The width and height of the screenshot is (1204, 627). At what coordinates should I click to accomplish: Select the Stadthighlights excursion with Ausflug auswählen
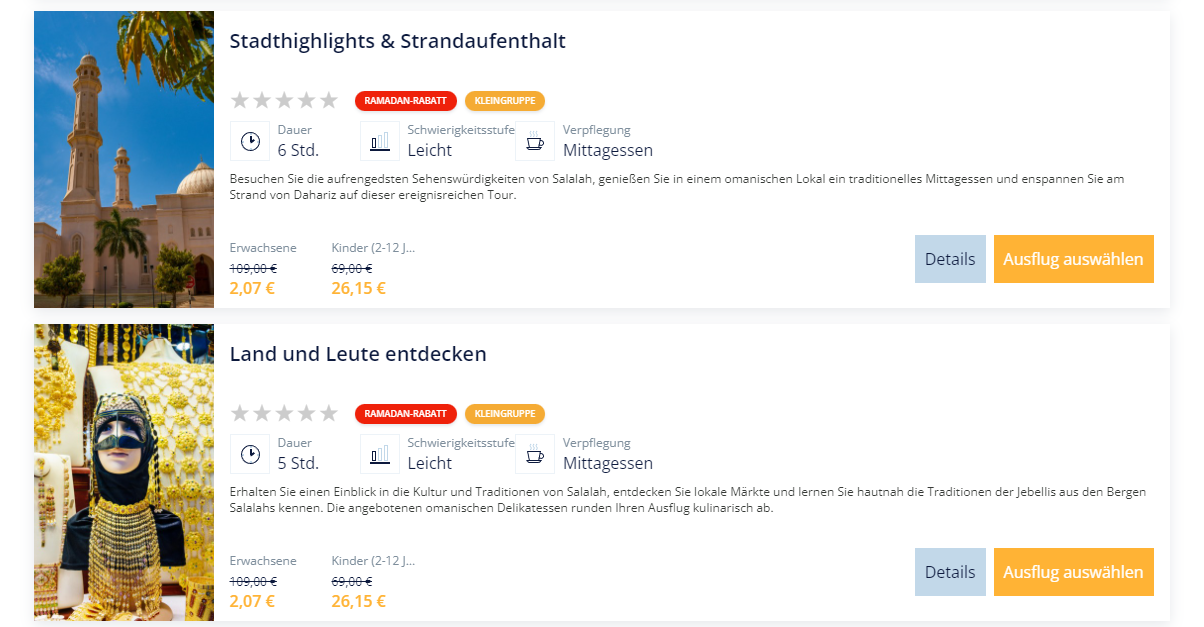1073,259
